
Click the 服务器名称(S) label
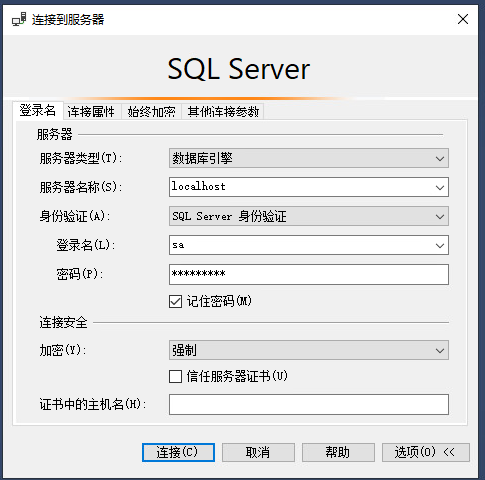pyautogui.click(x=81, y=187)
